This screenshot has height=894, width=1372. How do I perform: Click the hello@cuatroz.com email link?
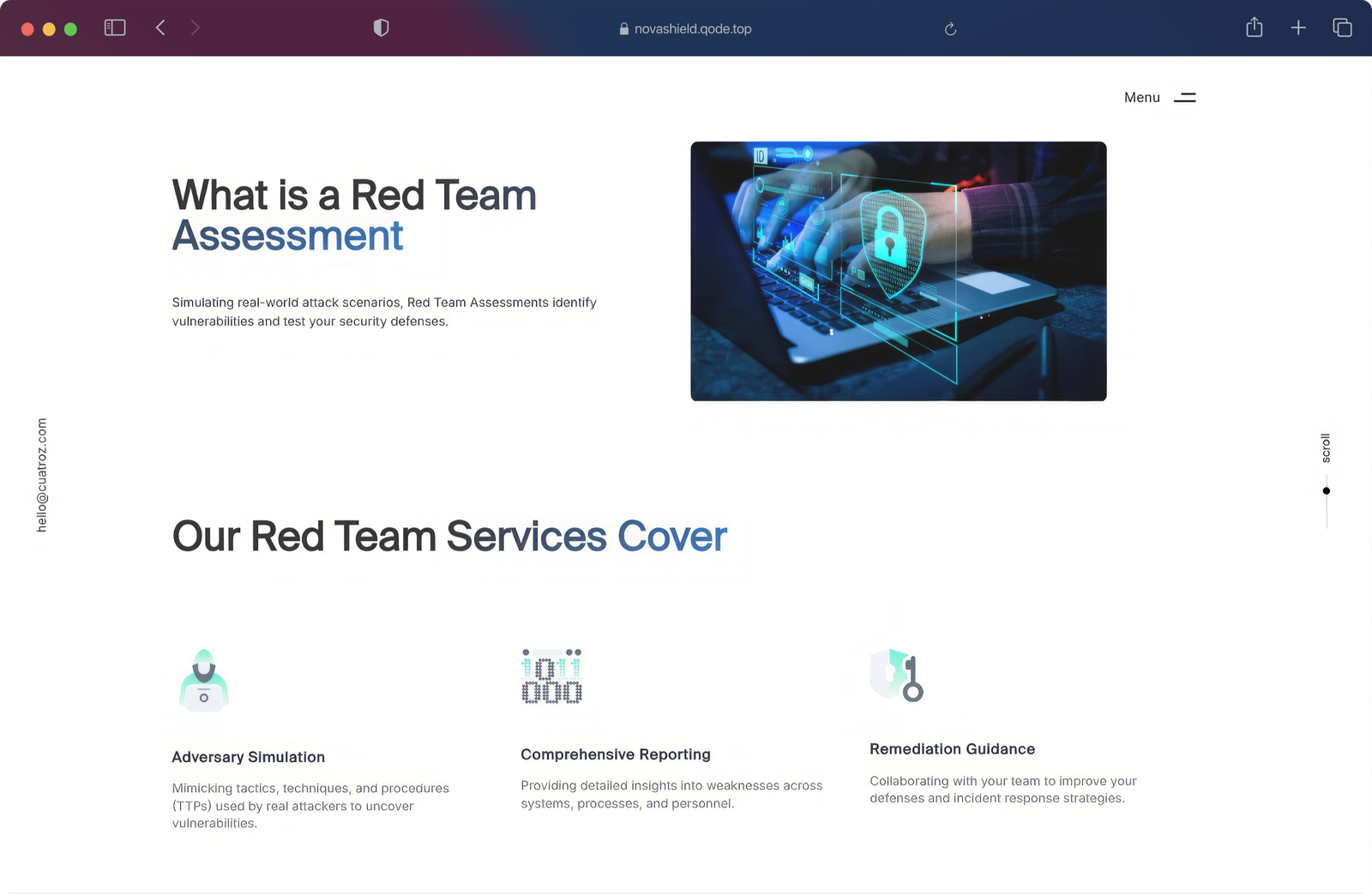coord(42,475)
